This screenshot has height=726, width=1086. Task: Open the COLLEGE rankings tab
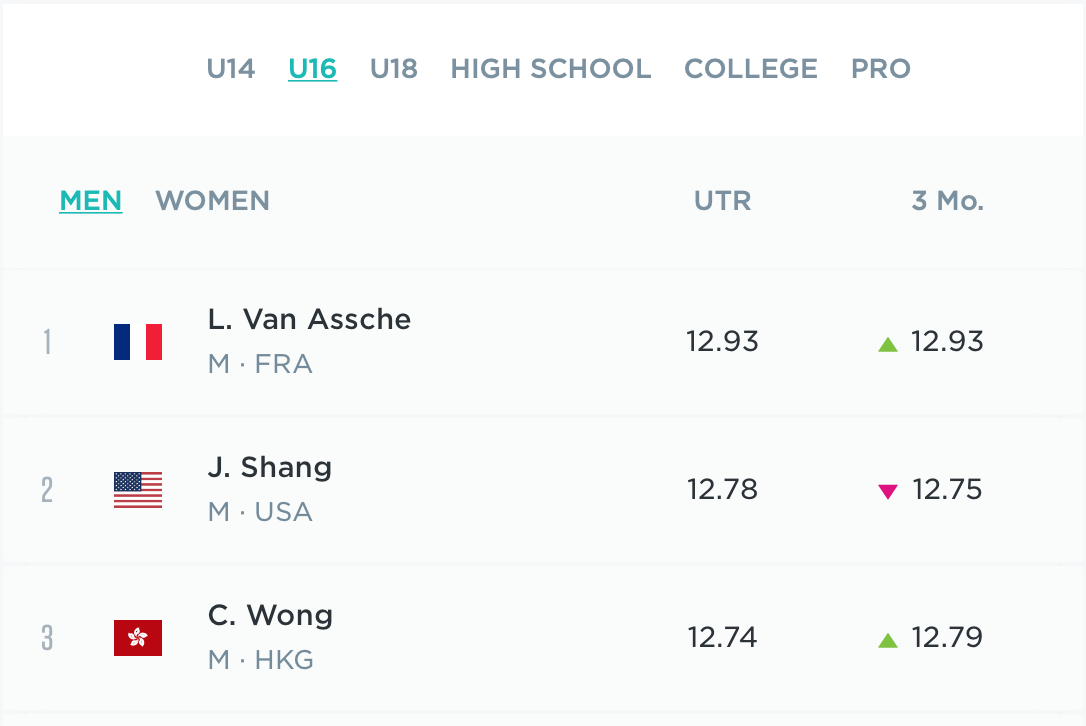[x=751, y=69]
